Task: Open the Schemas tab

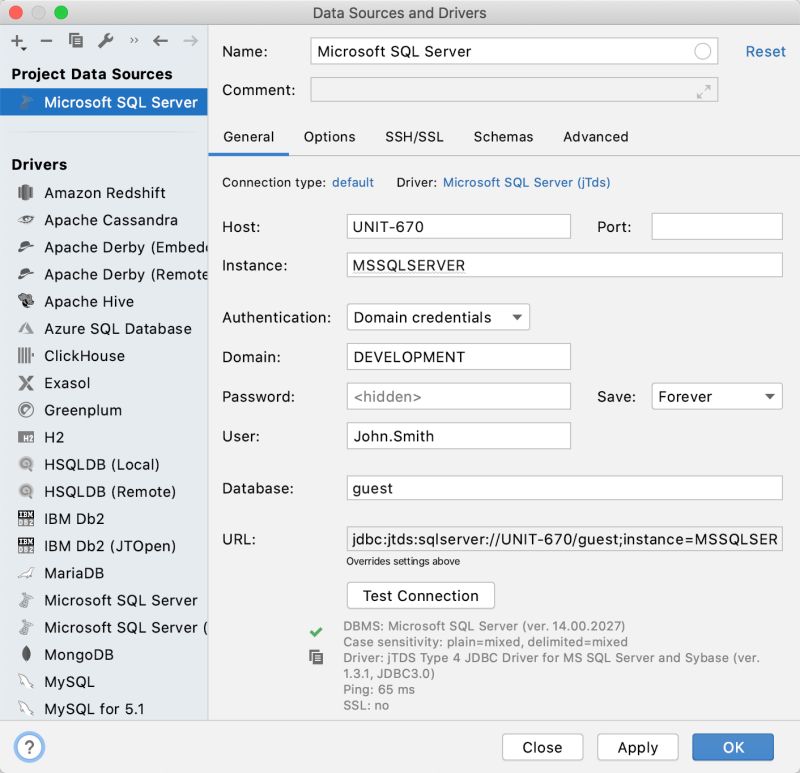Action: [x=503, y=137]
